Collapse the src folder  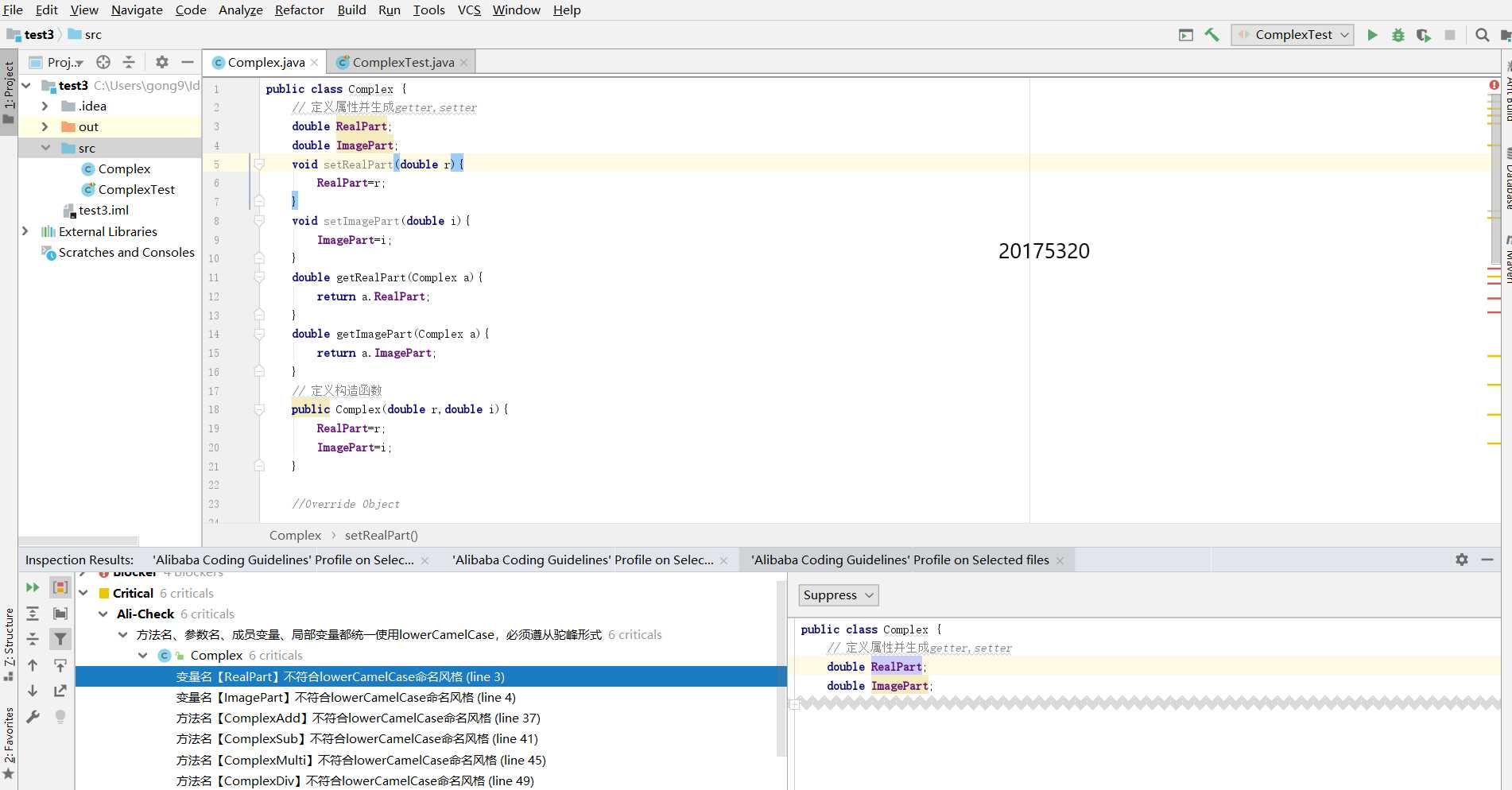coord(45,148)
